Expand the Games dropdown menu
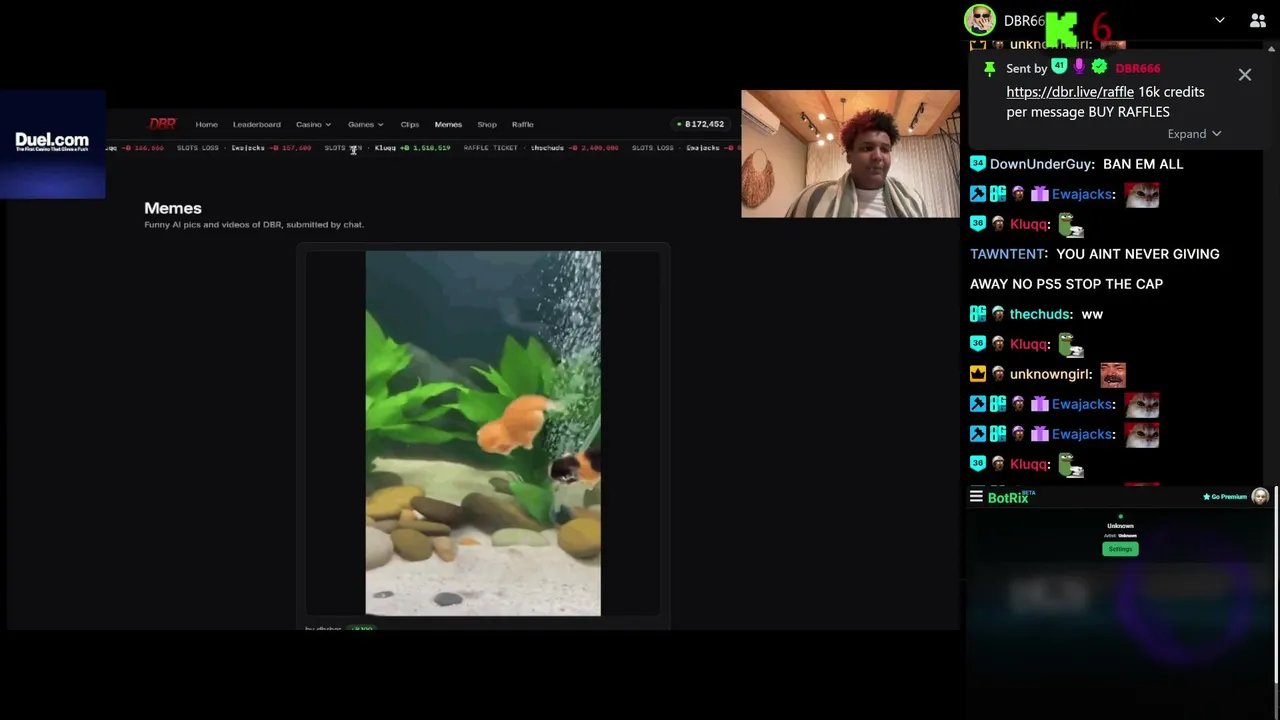 pyautogui.click(x=365, y=124)
